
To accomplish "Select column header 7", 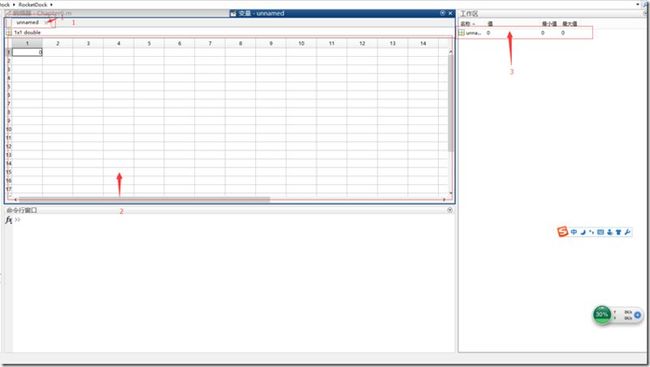I will (x=210, y=43).
